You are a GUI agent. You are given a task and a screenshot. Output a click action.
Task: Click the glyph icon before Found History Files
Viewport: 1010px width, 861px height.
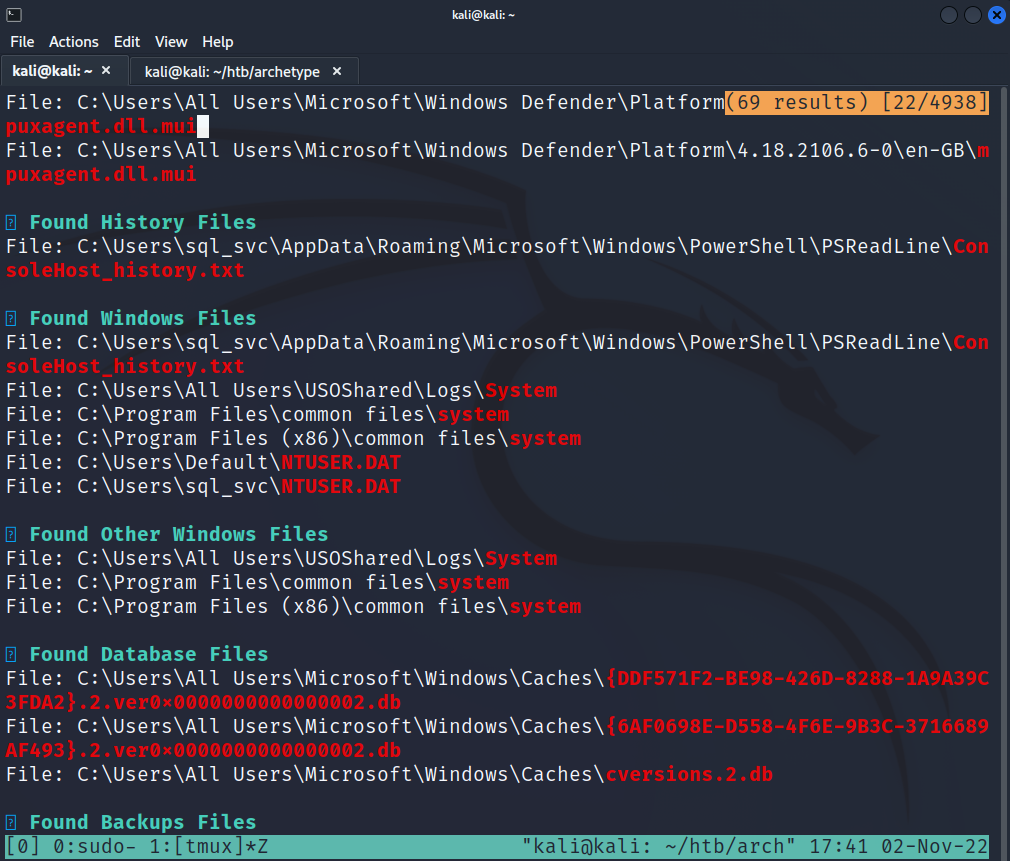11,222
